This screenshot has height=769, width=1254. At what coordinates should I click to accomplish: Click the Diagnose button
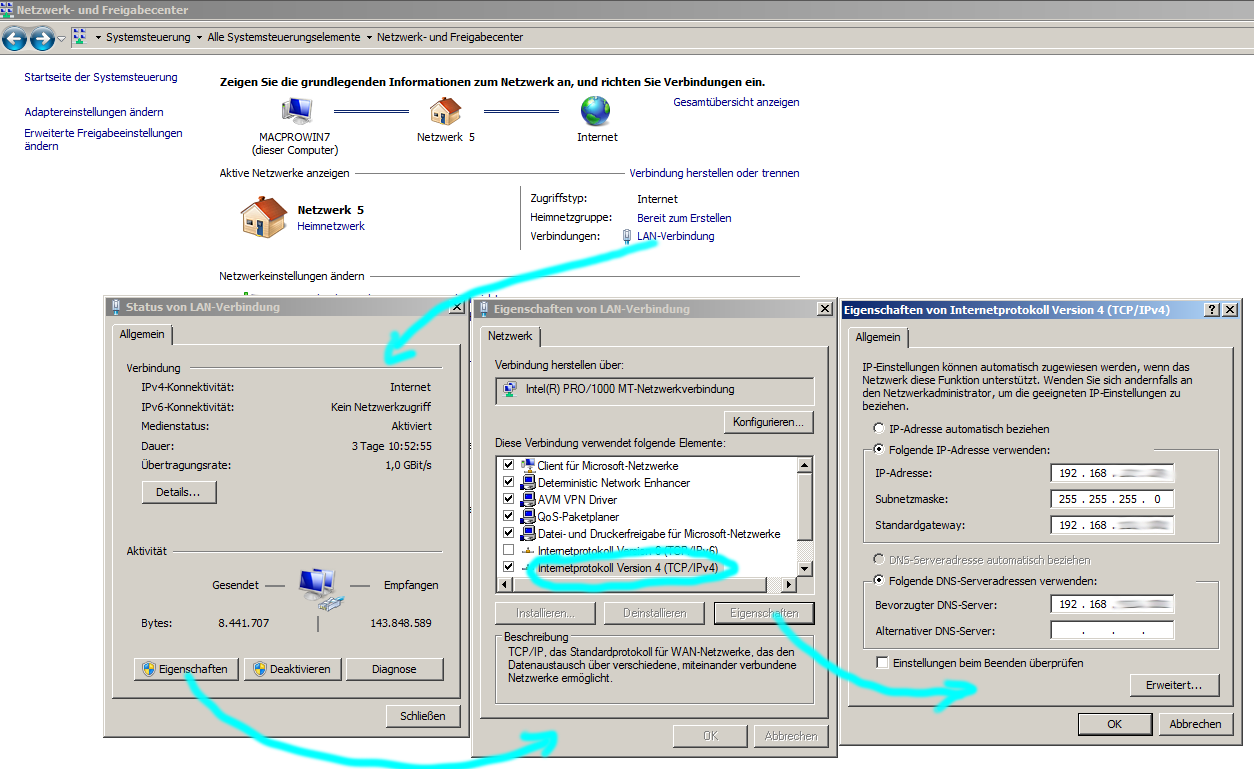[394, 669]
